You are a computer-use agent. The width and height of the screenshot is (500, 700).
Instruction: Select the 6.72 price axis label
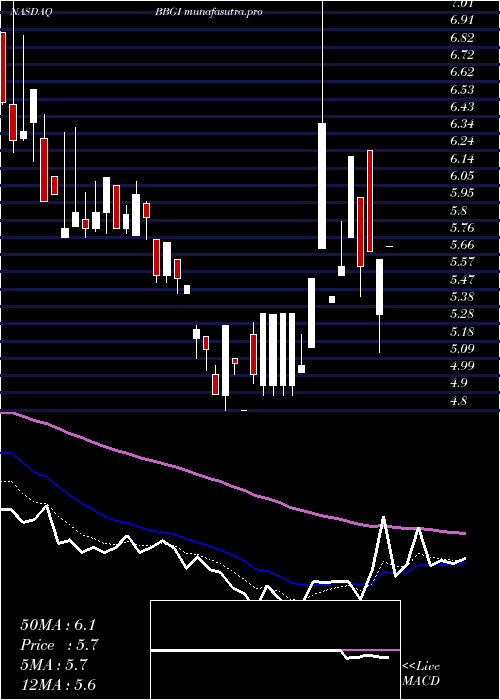click(462, 55)
